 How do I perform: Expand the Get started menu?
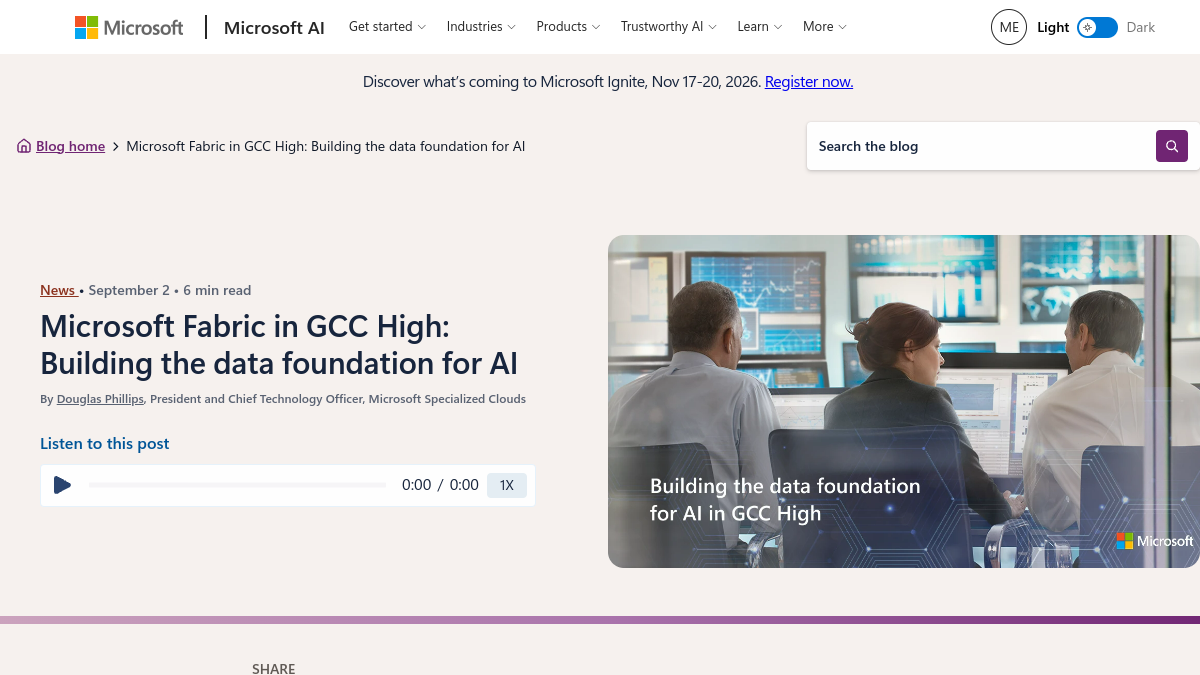click(x=387, y=27)
